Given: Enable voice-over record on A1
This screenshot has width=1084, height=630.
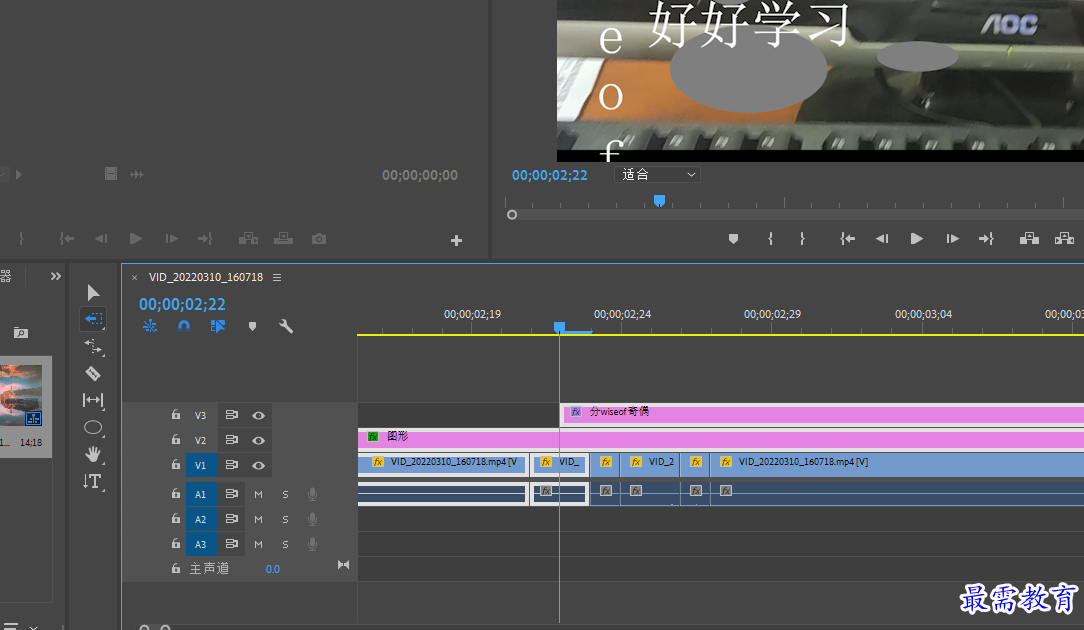Looking at the screenshot, I should pos(312,494).
